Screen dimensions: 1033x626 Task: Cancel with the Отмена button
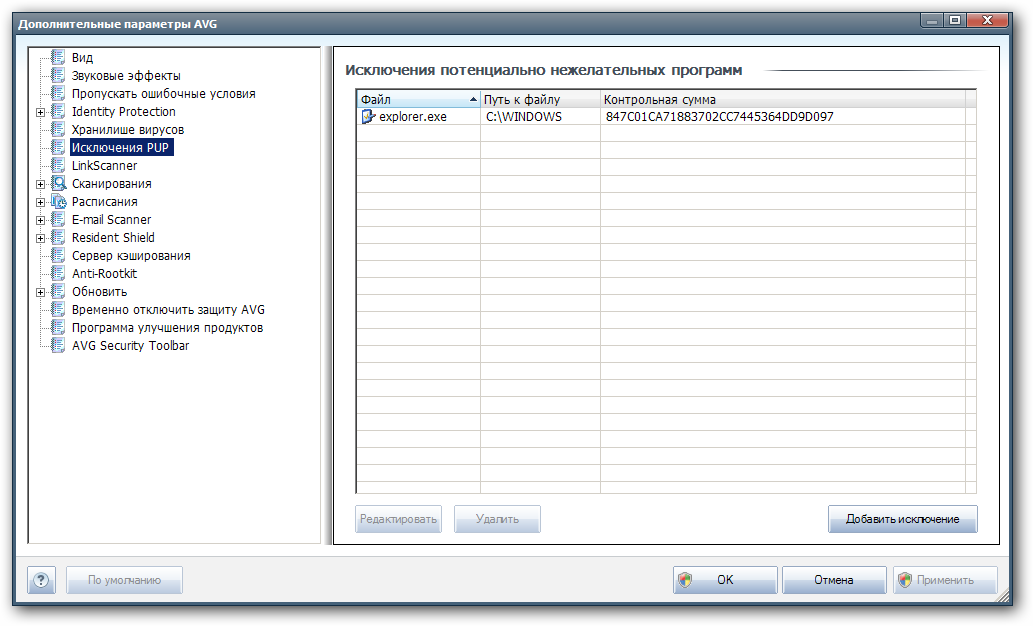pyautogui.click(x=834, y=580)
